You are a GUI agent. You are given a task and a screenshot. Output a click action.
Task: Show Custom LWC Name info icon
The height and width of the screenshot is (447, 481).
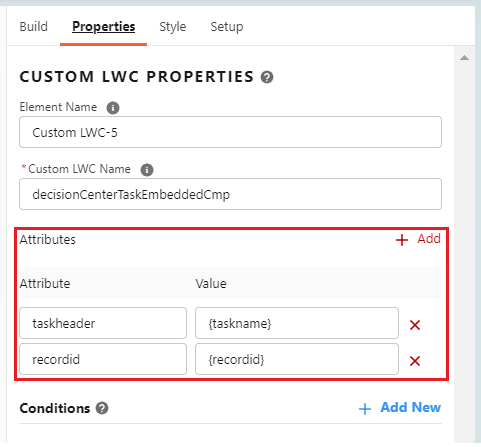[147, 170]
